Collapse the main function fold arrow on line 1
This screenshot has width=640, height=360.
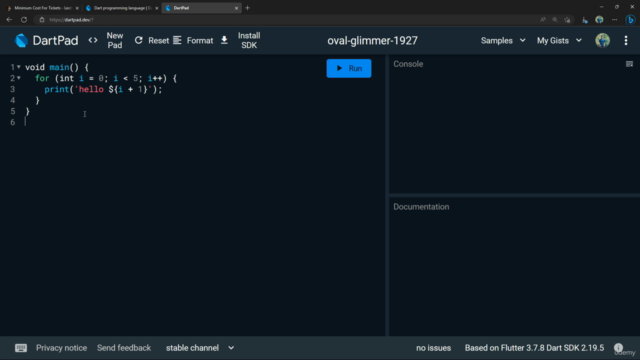click(x=19, y=67)
